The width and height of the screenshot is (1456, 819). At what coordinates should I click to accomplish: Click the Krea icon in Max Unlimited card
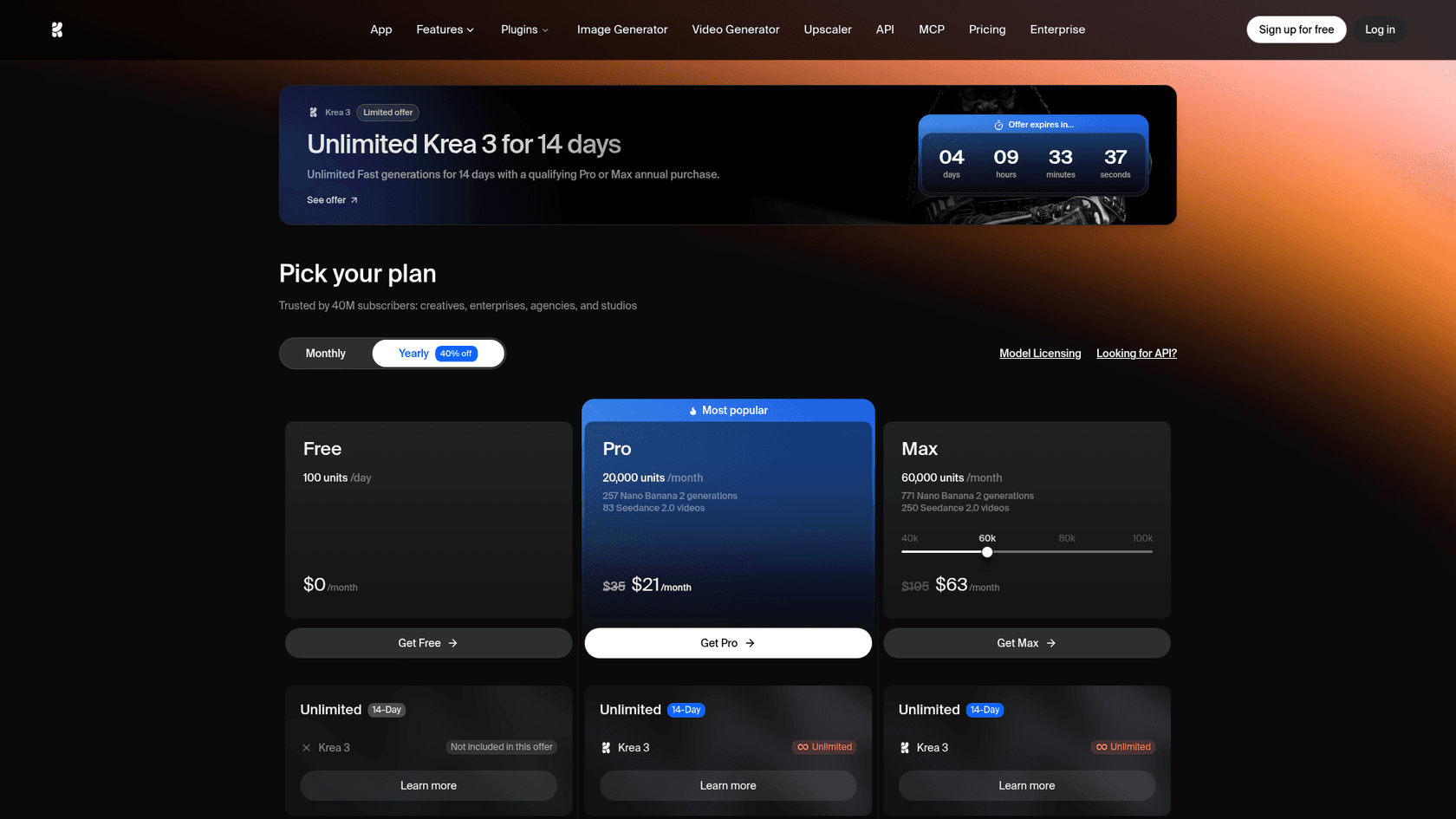point(905,748)
